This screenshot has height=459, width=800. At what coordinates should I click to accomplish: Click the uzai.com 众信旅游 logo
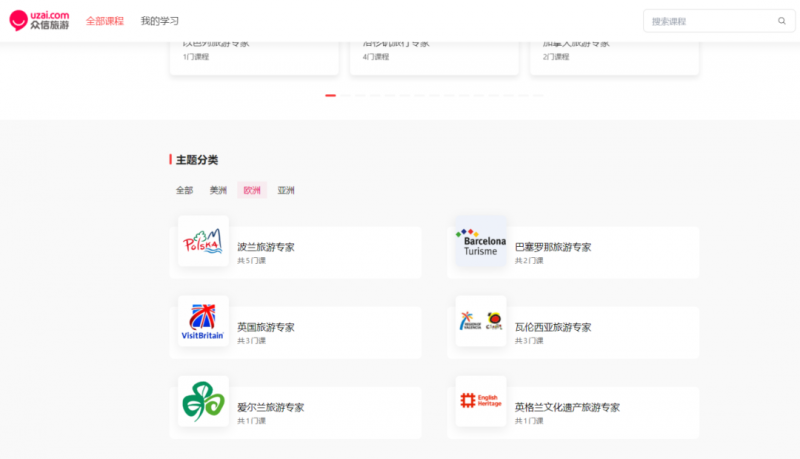(x=41, y=20)
